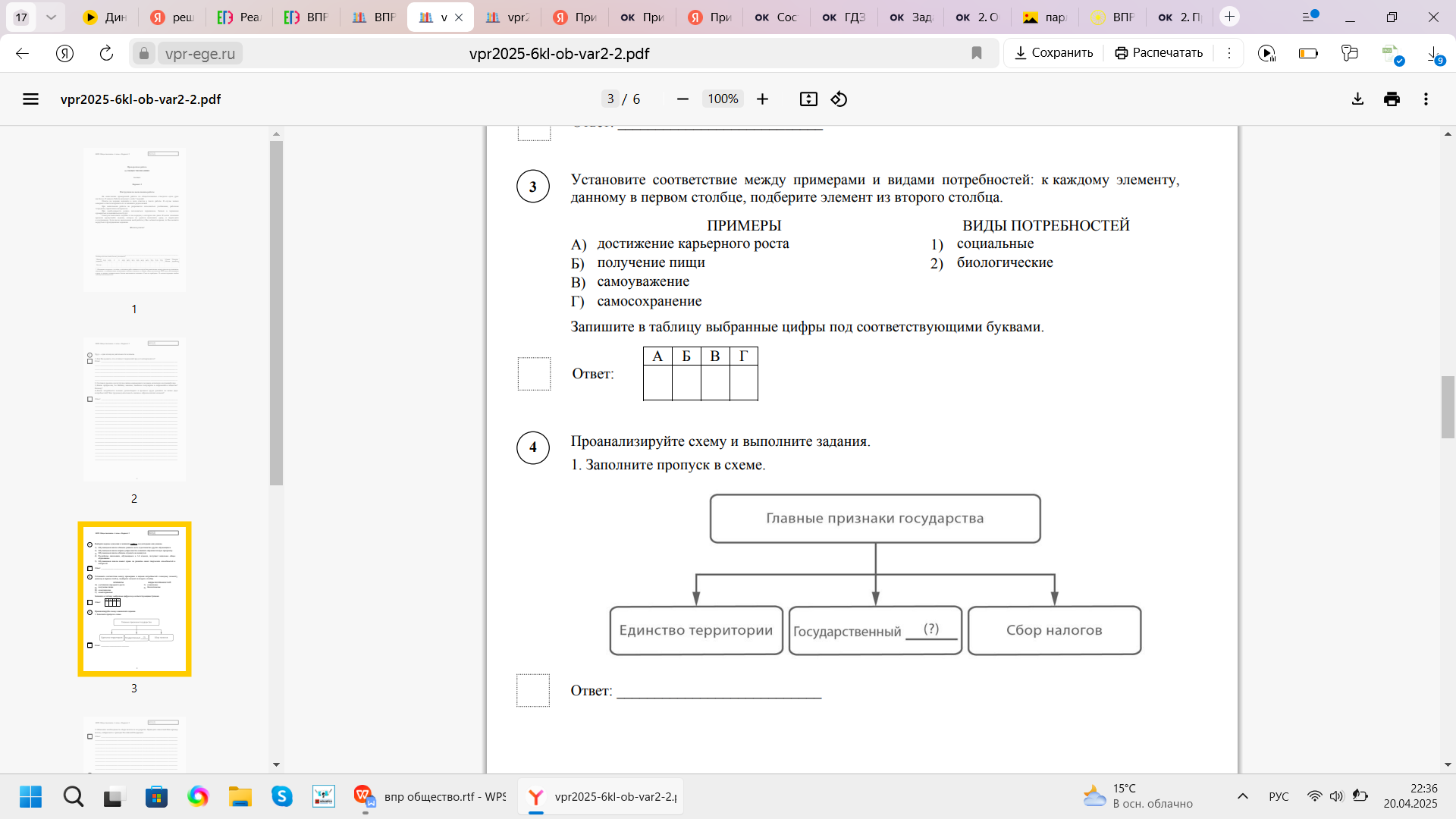Rotate the document counterclockwise
This screenshot has width=1456, height=819.
(839, 99)
